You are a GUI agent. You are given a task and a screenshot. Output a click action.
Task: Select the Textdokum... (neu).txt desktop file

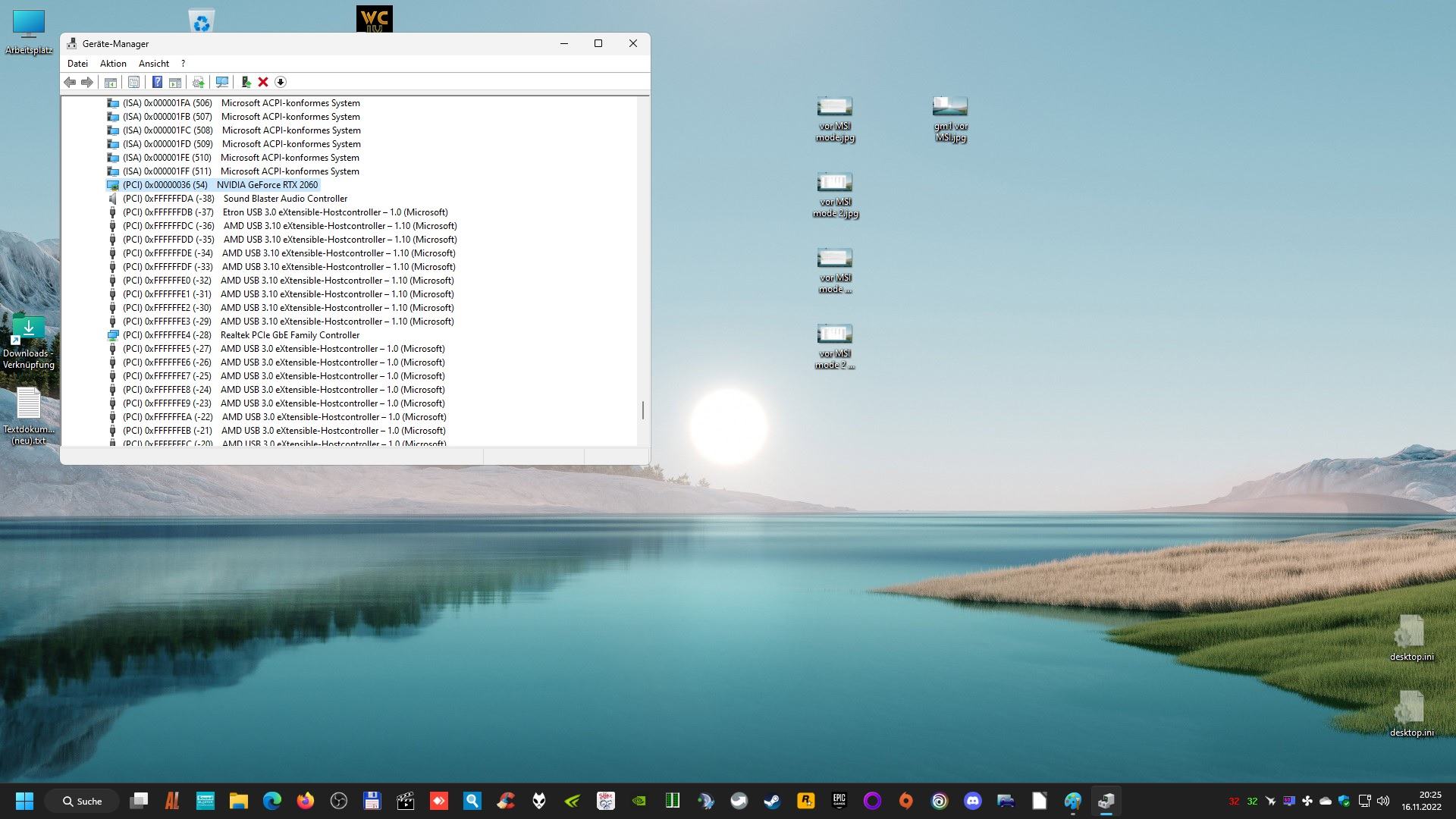[x=29, y=416]
